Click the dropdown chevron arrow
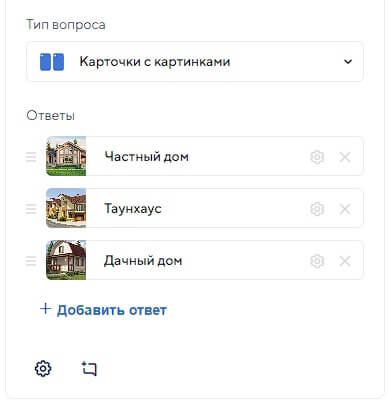This screenshot has height=407, width=389. (348, 62)
